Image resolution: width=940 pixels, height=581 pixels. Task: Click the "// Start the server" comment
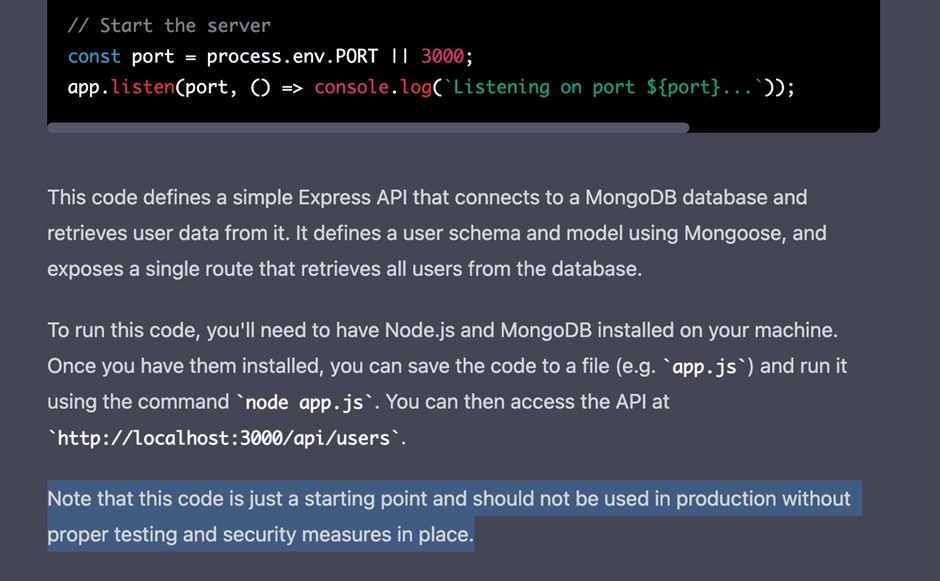click(x=169, y=25)
